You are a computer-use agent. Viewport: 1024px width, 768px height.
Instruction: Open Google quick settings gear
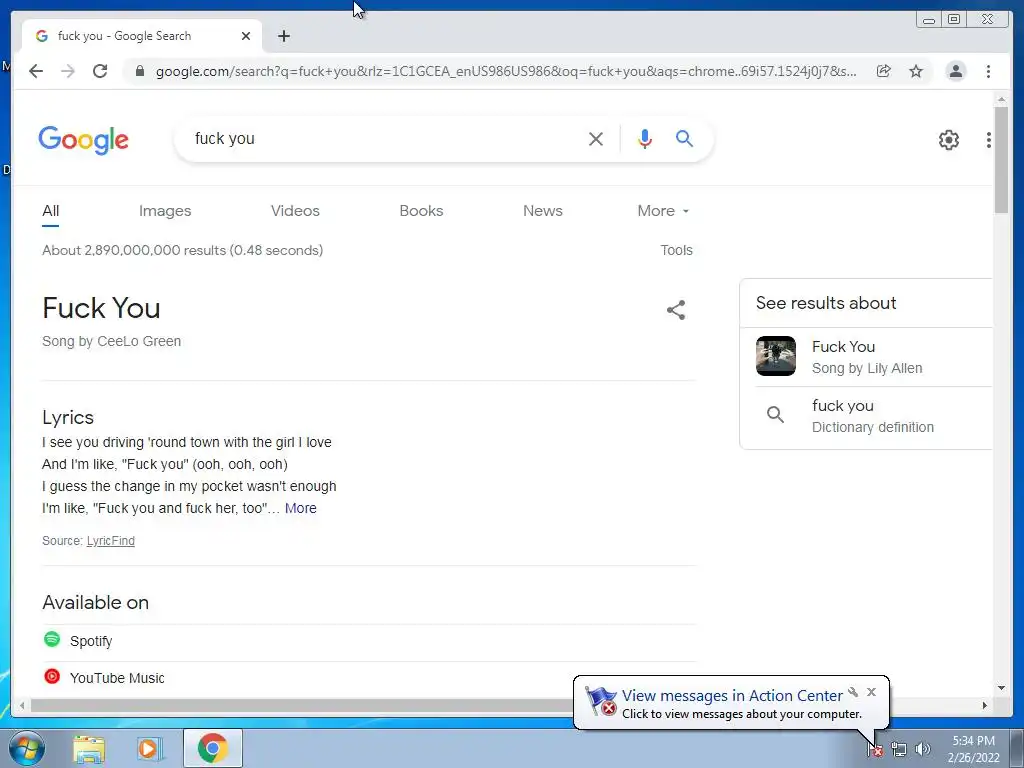tap(949, 139)
